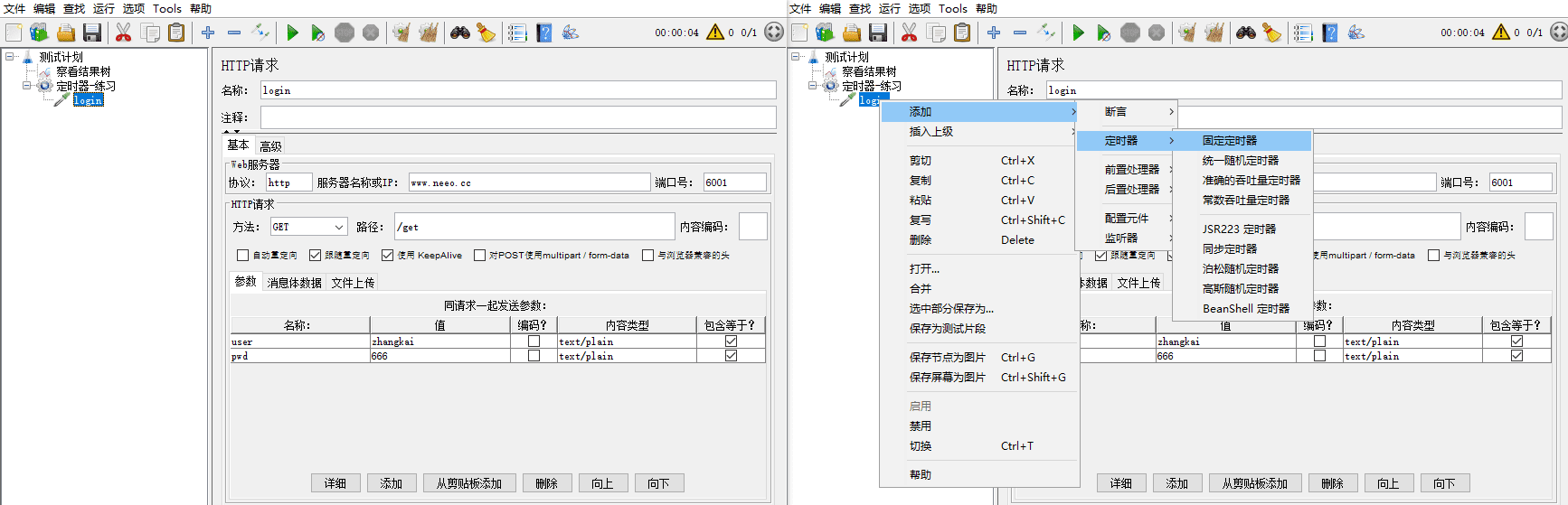Image resolution: width=1568 pixels, height=505 pixels.
Task: Toggle 自动重定向 checkbox in left window
Action: pos(242,255)
